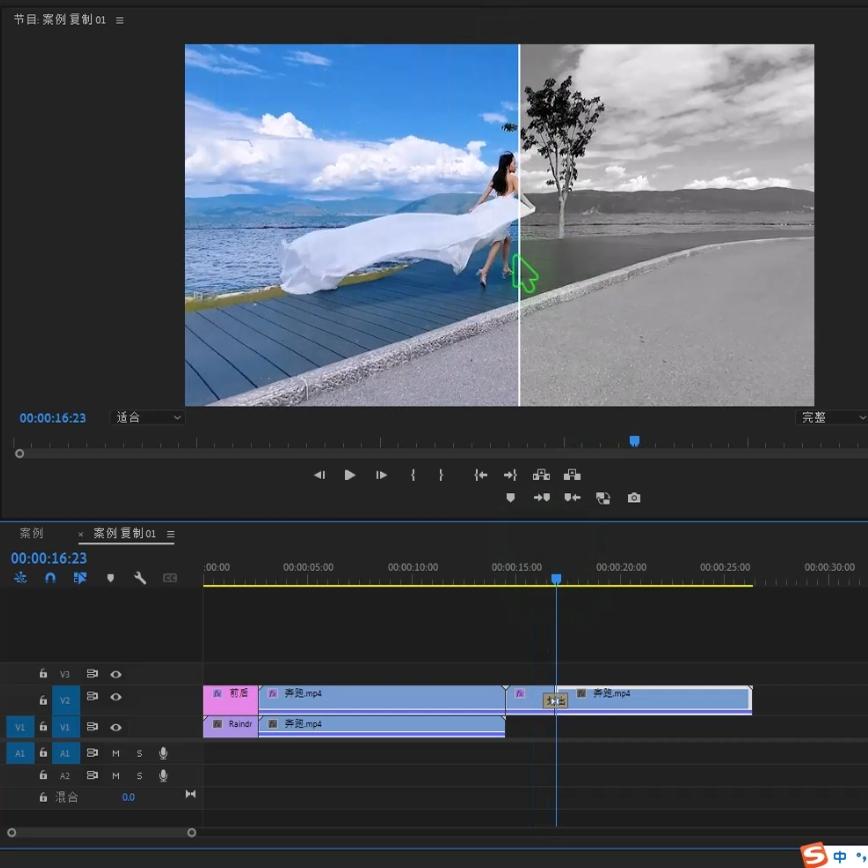
Task: Switch to the 案例 sequence tab
Action: click(x=32, y=534)
